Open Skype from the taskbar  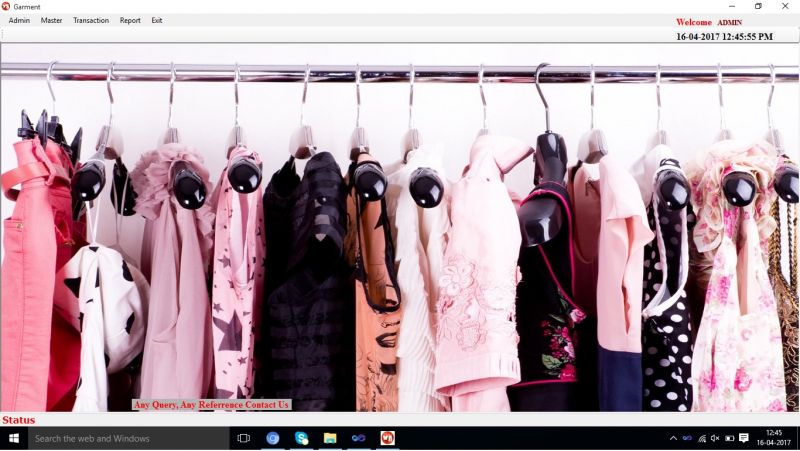[x=301, y=438]
